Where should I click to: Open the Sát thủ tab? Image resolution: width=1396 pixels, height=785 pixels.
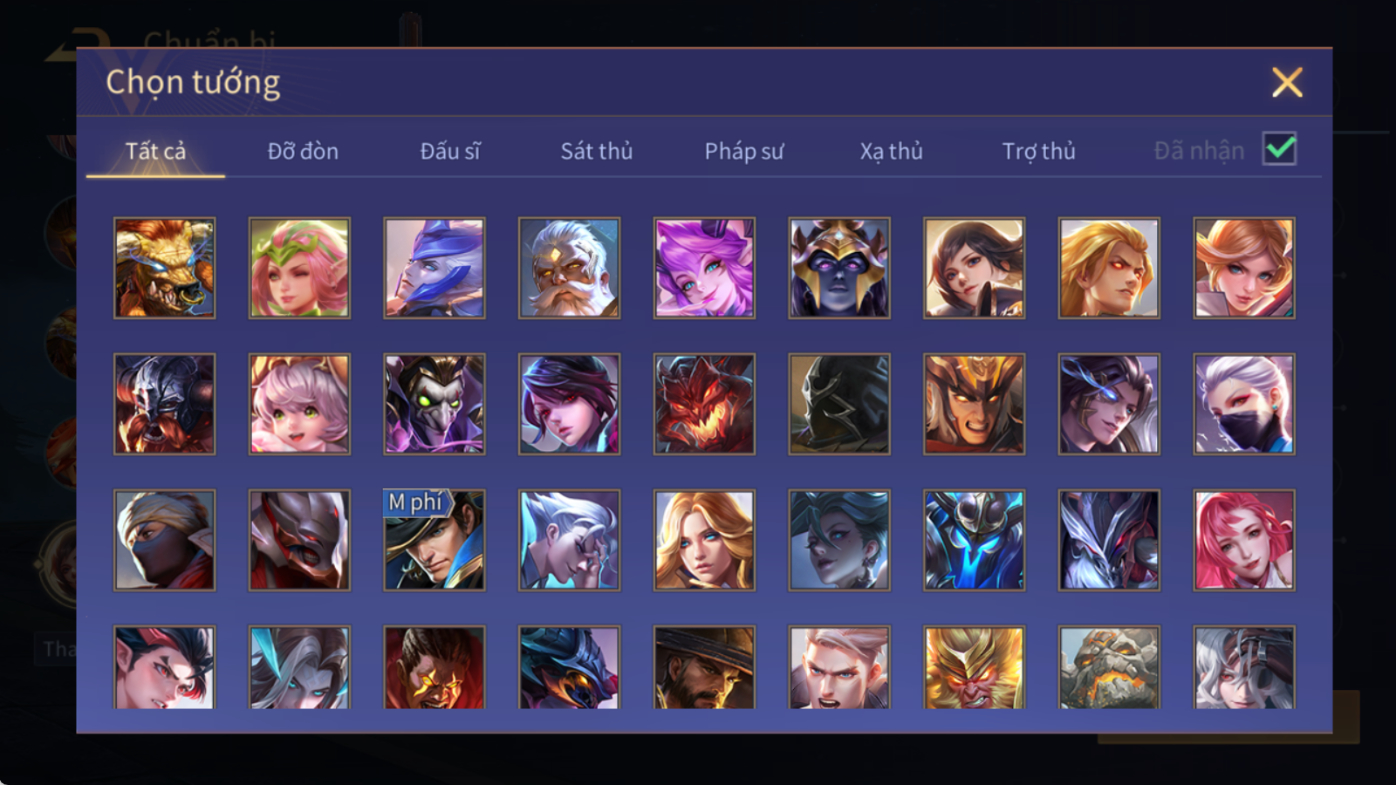[x=596, y=151]
